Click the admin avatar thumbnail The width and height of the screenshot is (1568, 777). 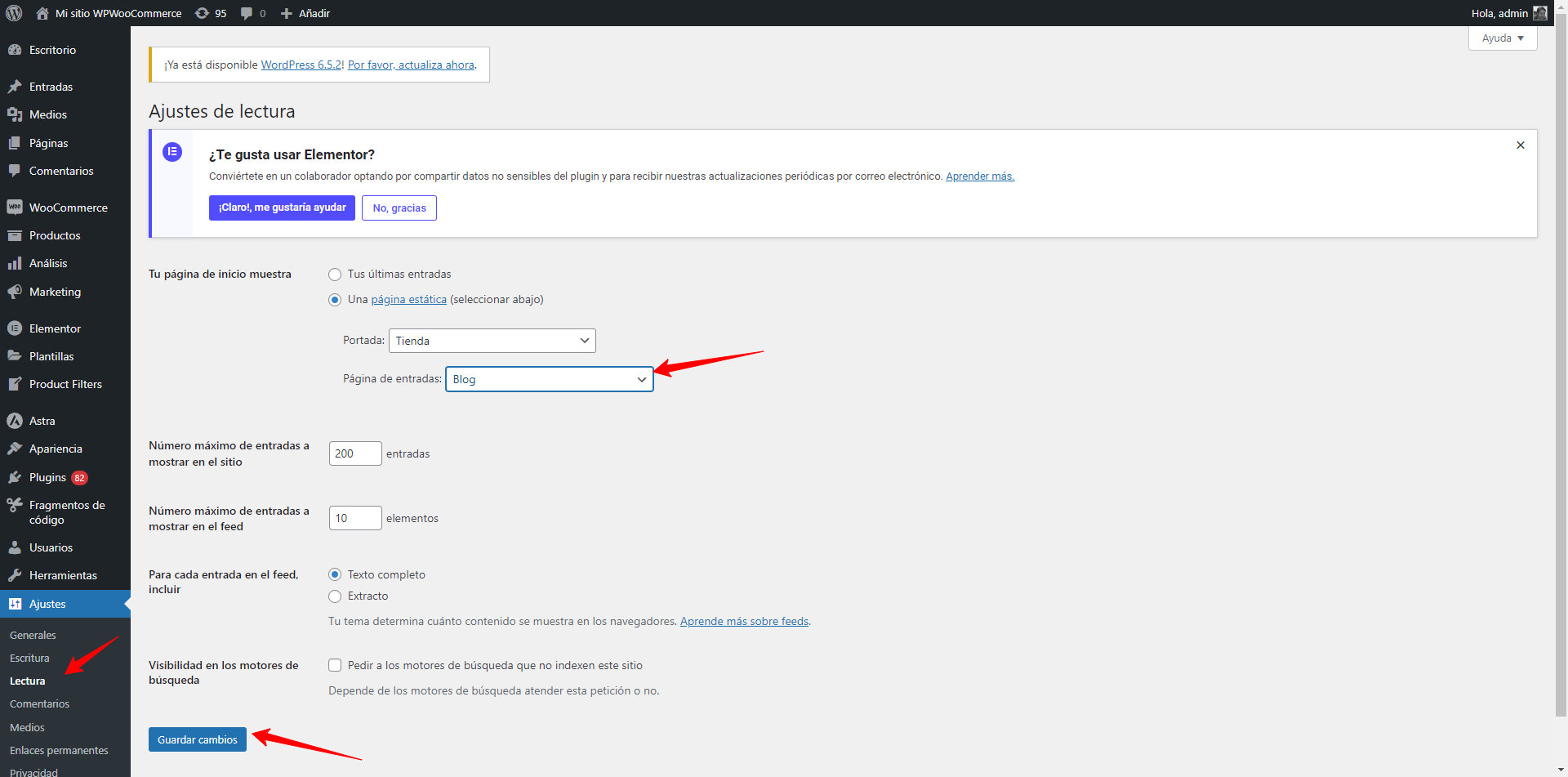(x=1539, y=13)
